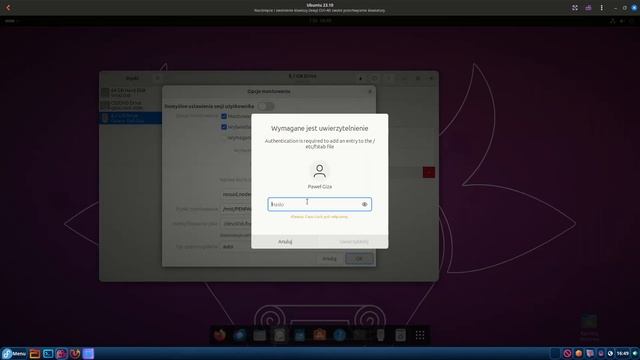
Task: Click the red prohibited icon in the system tray
Action: (x=567, y=353)
